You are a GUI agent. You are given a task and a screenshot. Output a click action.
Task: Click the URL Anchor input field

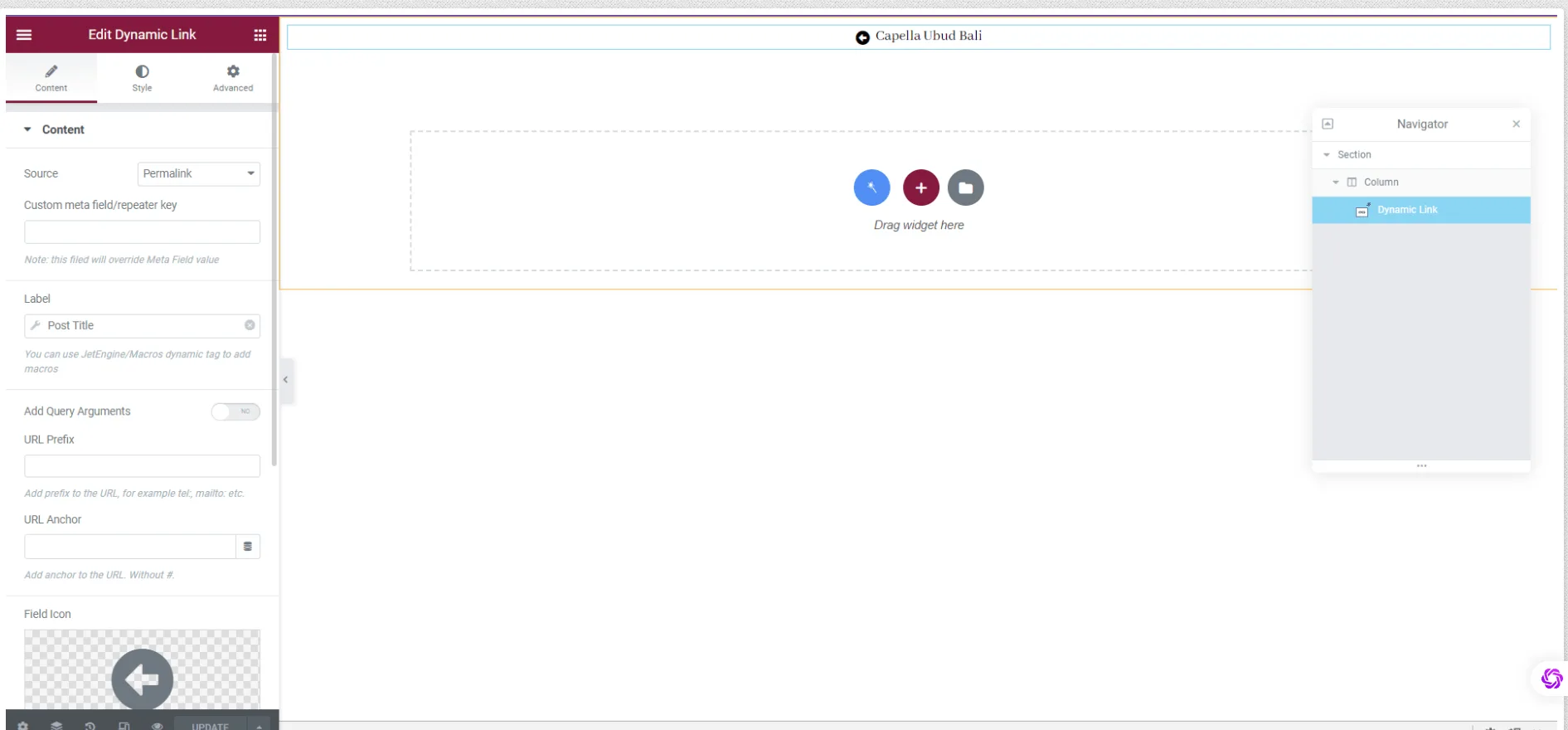click(130, 546)
